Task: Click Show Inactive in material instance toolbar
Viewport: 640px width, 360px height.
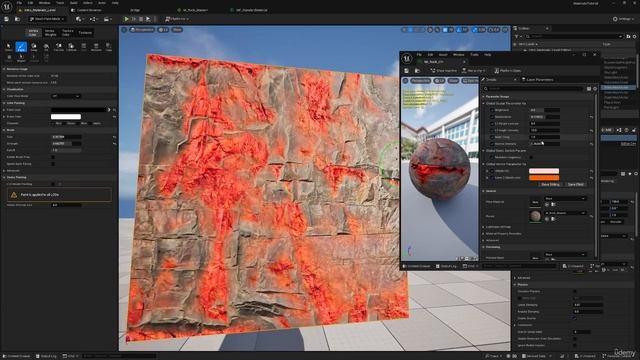Action: [443, 71]
